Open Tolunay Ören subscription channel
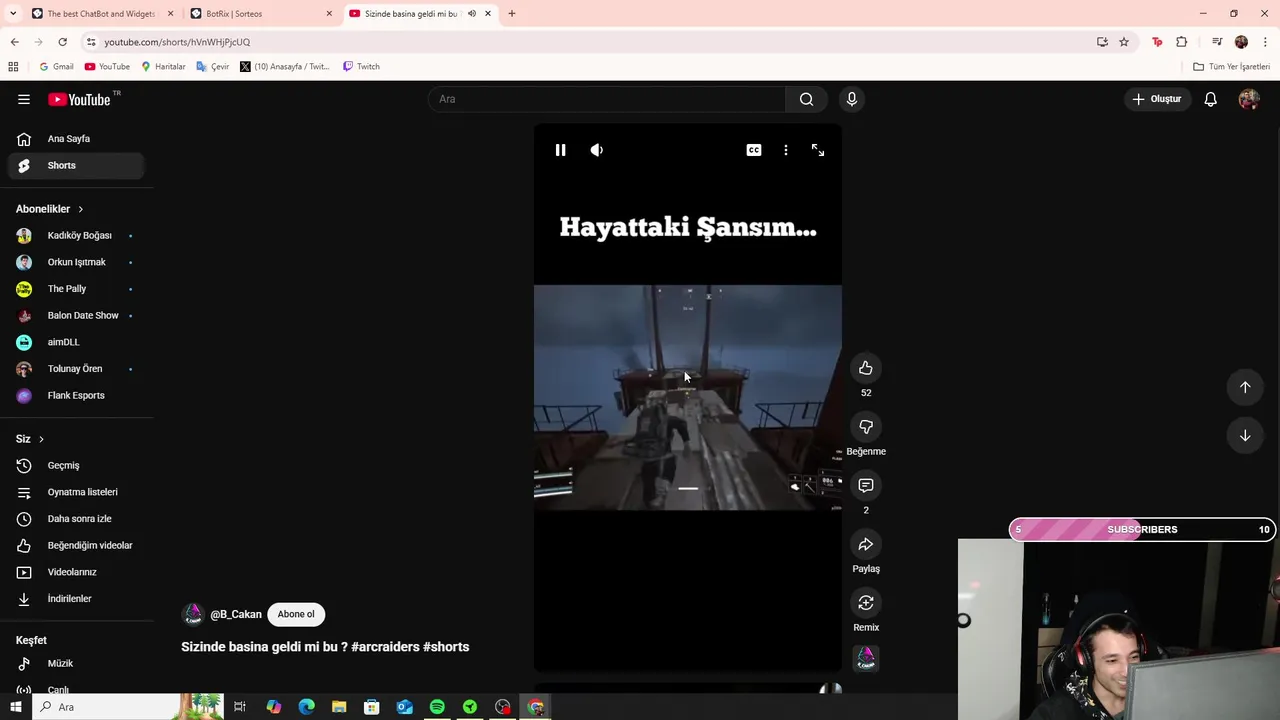This screenshot has width=1280, height=720. pyautogui.click(x=76, y=369)
